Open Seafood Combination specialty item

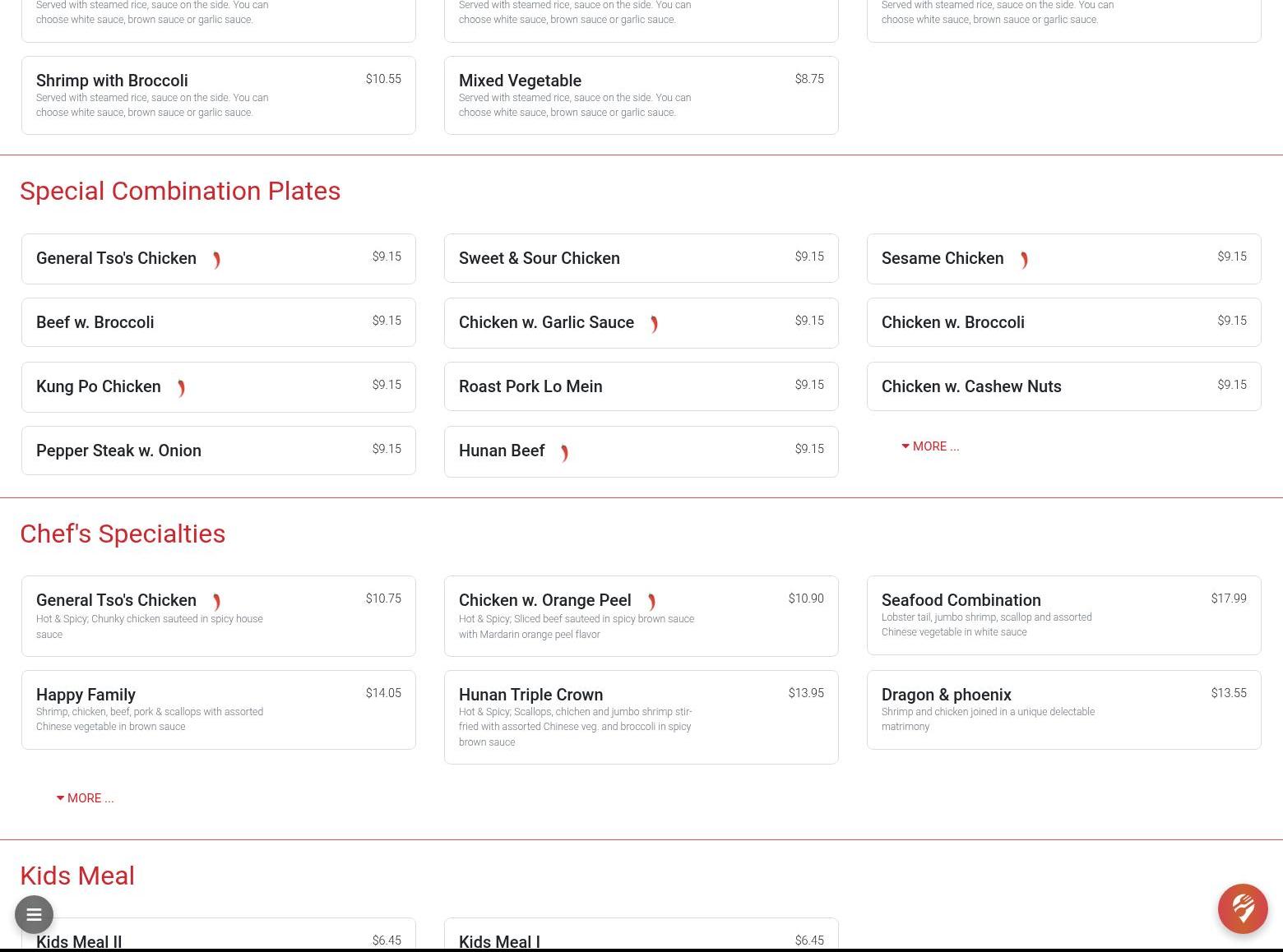[1064, 616]
